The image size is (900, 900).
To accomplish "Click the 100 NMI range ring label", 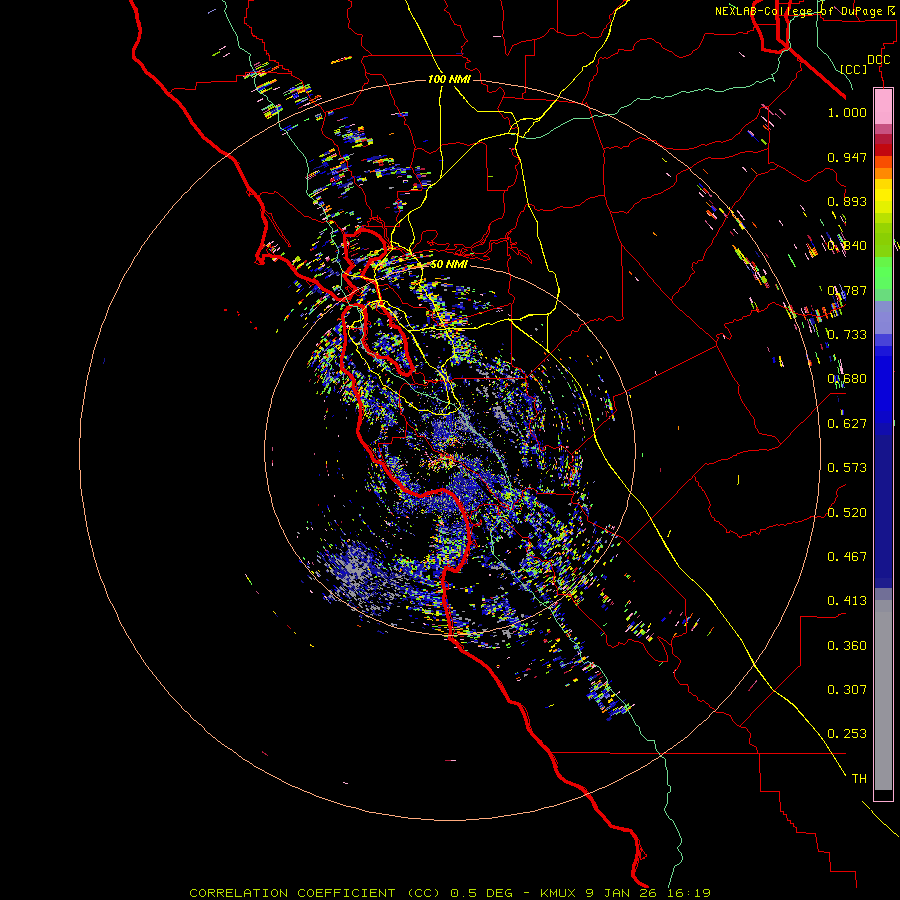I will tap(449, 79).
